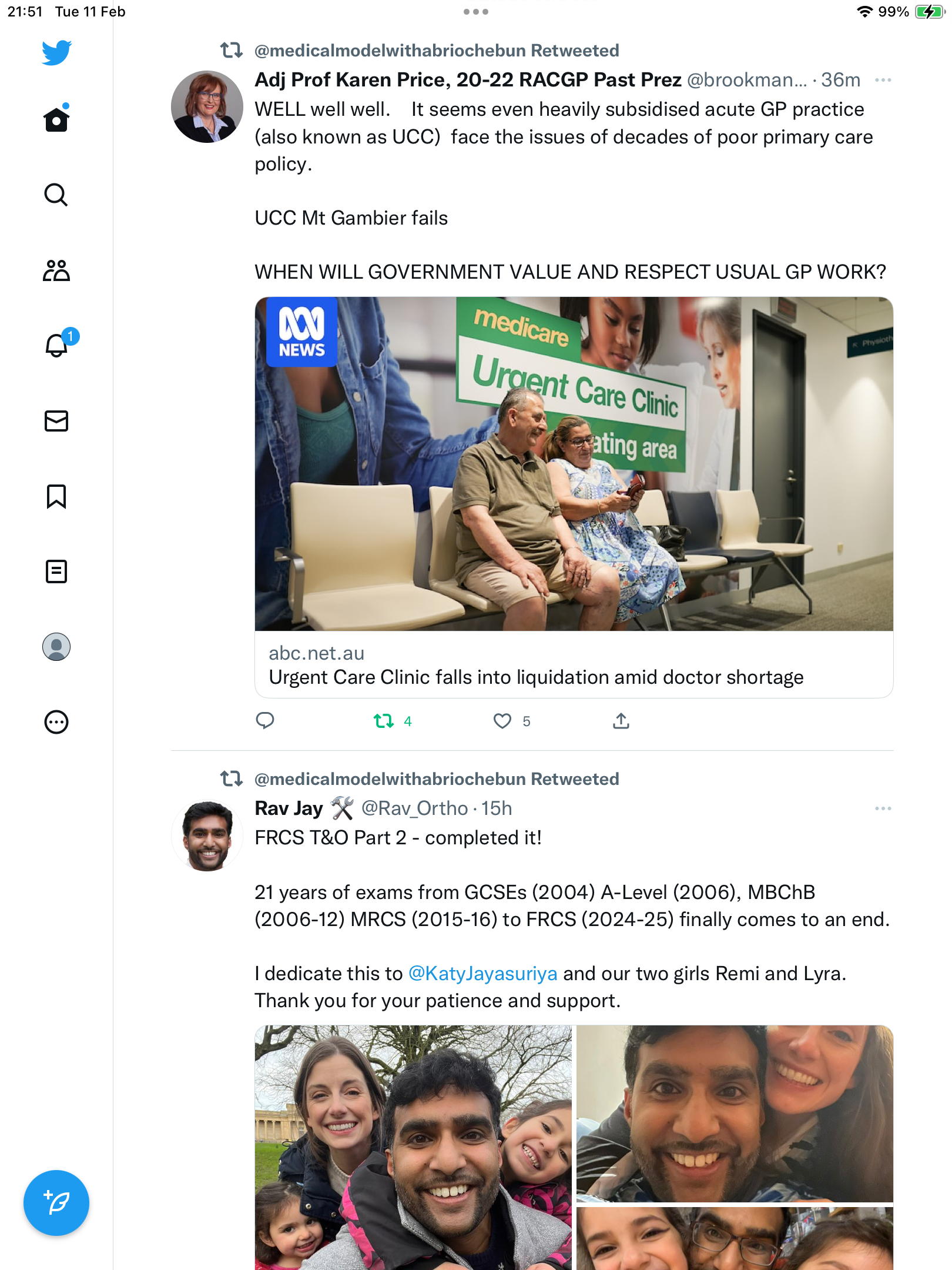Viewport: 952px width, 1270px height.
Task: Tap the retweet count 4
Action: (408, 721)
